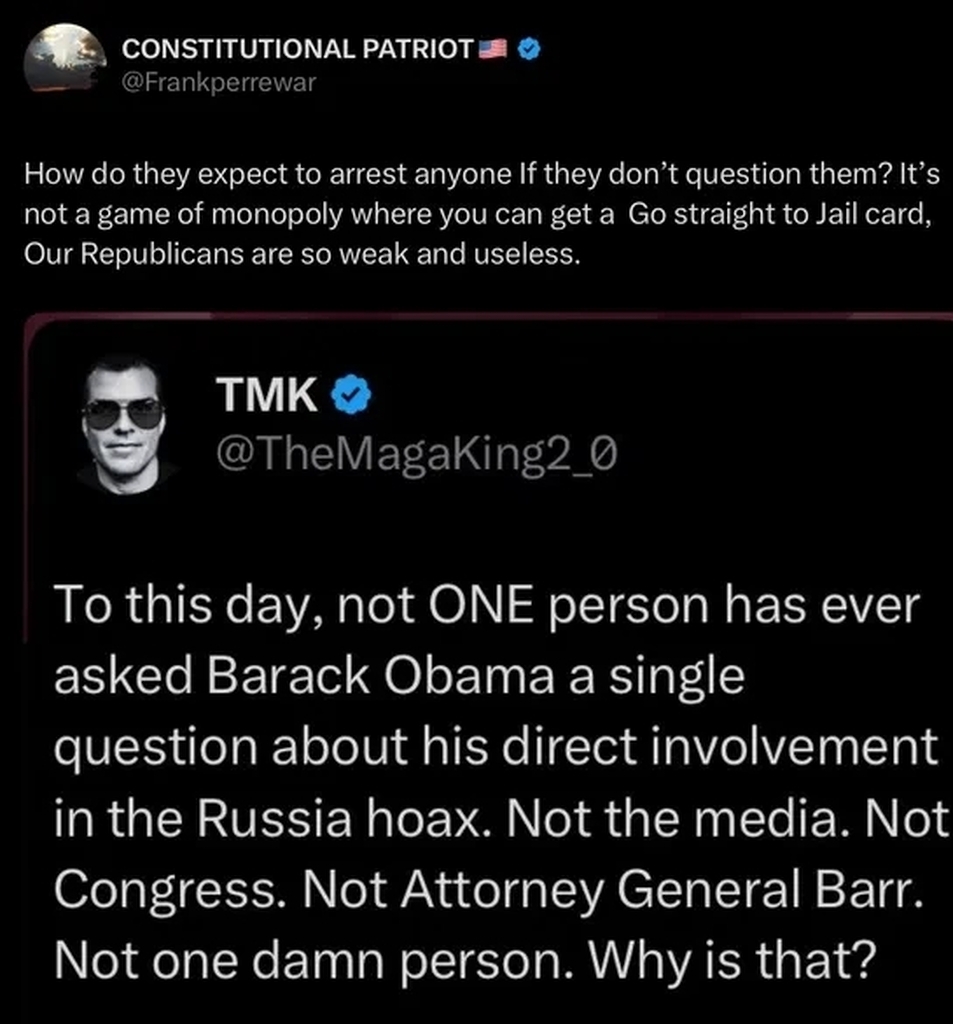
Task: Click 'Our Republicans are so weak and useless'
Action: pos(301,253)
